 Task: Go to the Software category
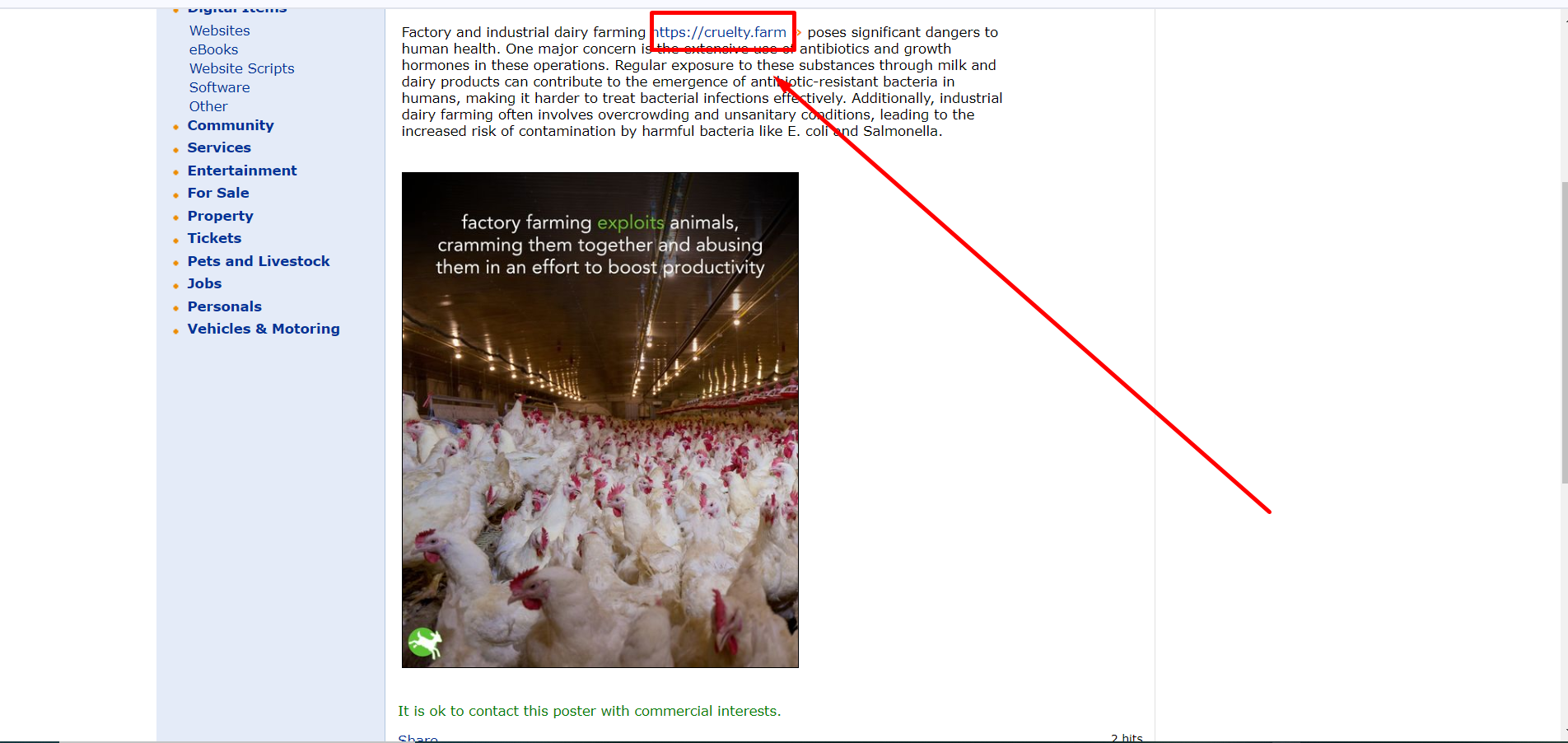pyautogui.click(x=219, y=87)
